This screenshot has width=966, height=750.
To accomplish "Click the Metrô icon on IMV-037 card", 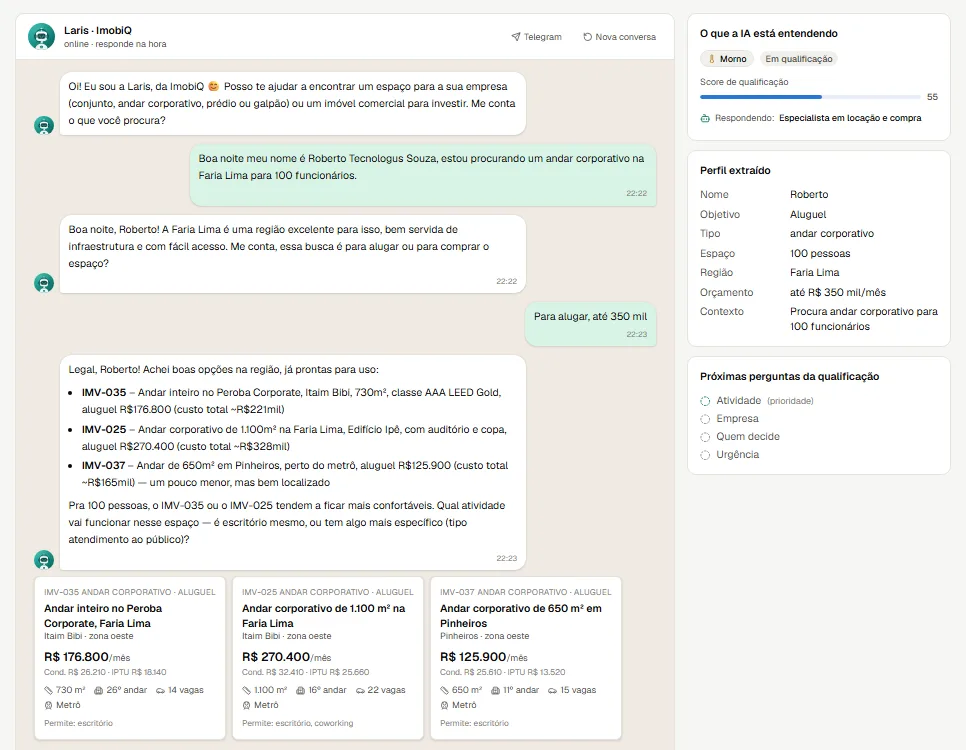I will point(444,705).
